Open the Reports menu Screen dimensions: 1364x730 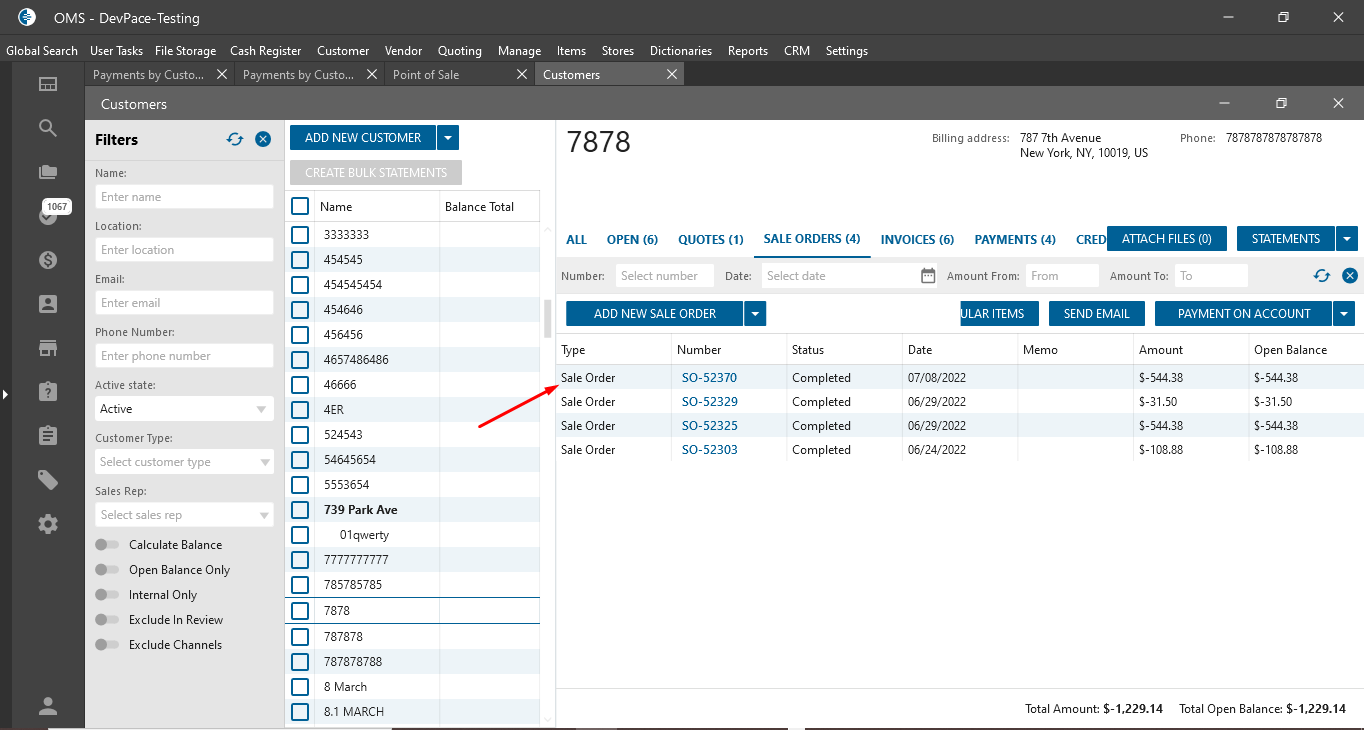pyautogui.click(x=748, y=51)
